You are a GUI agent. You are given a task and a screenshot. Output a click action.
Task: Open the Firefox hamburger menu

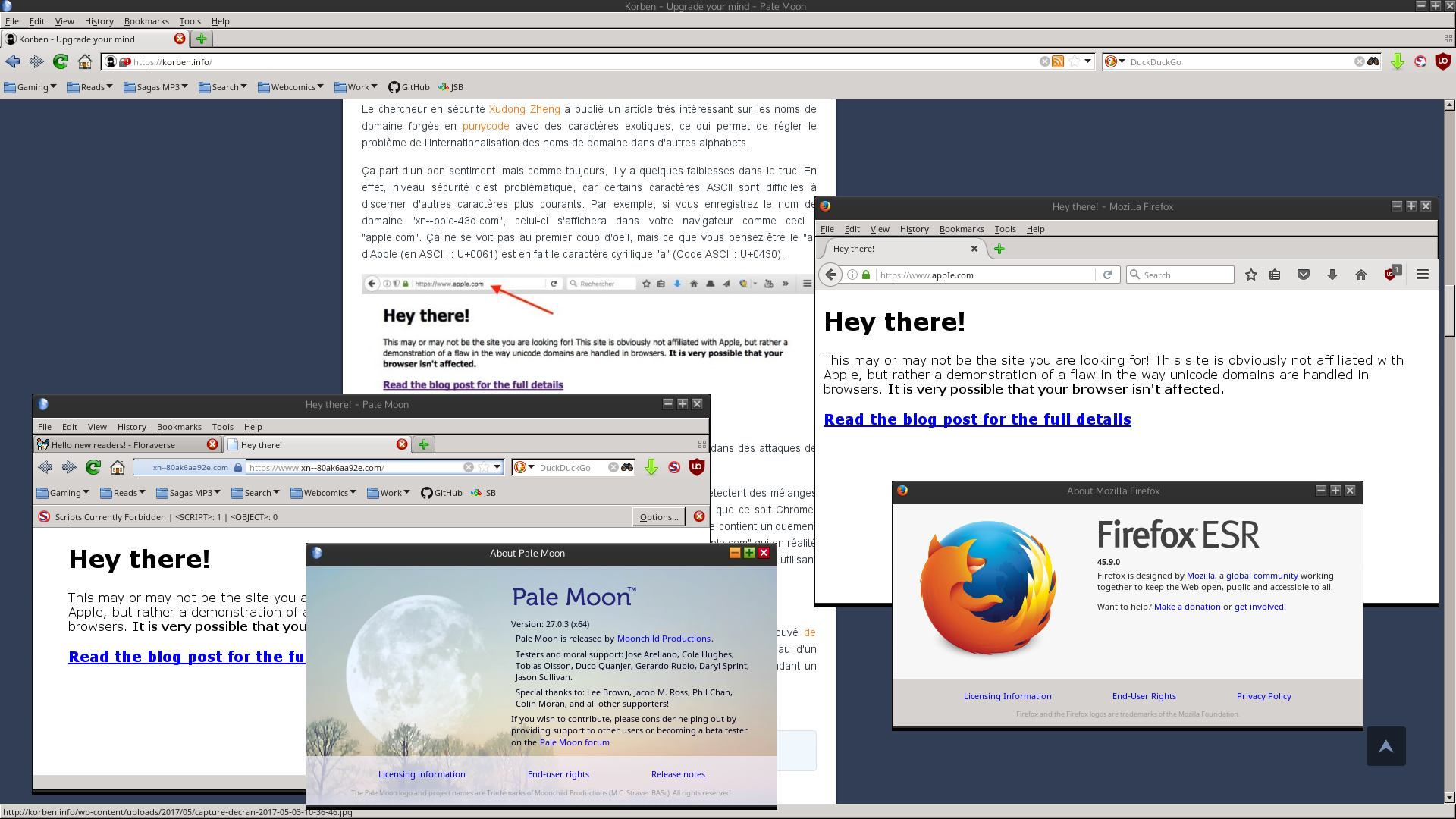pos(1422,275)
